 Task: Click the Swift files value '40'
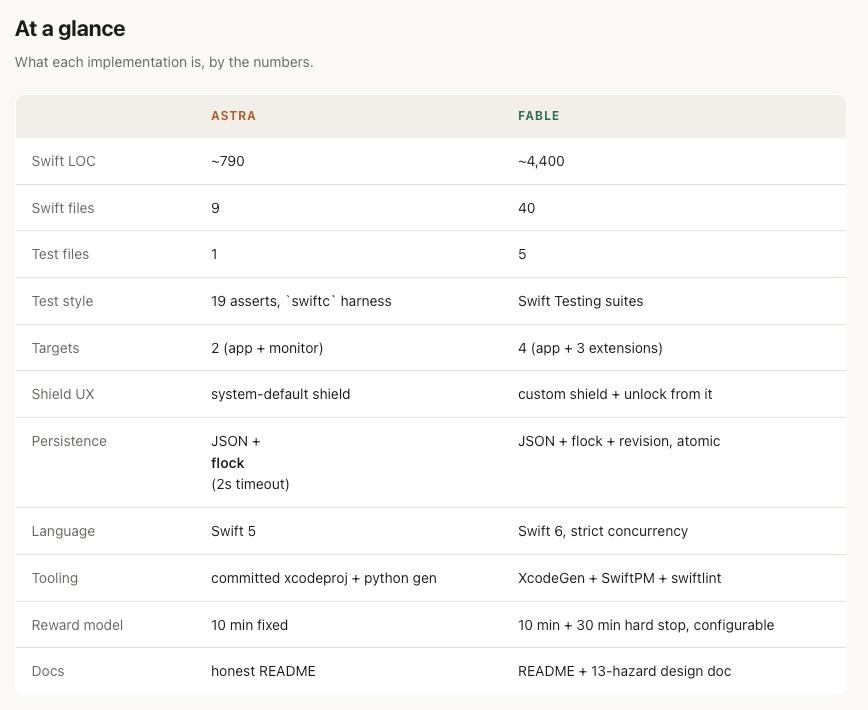pyautogui.click(x=526, y=208)
